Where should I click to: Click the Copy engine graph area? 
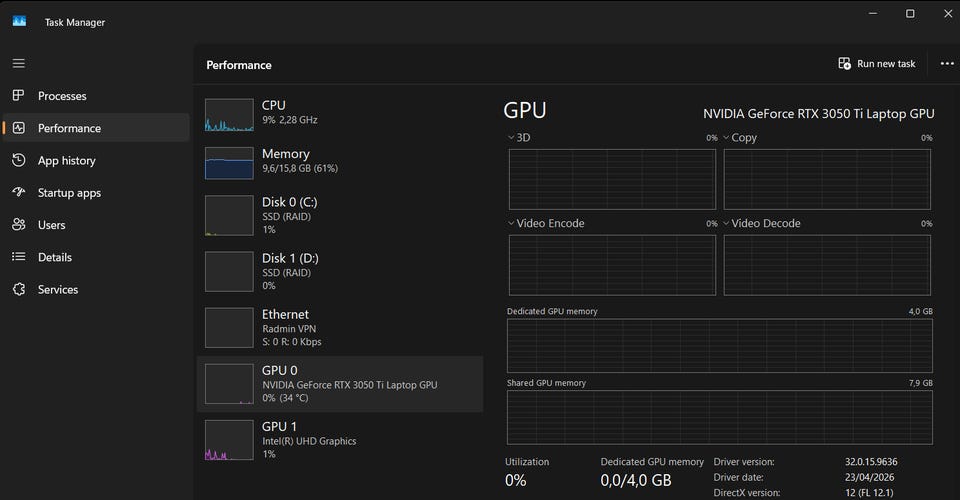[827, 179]
